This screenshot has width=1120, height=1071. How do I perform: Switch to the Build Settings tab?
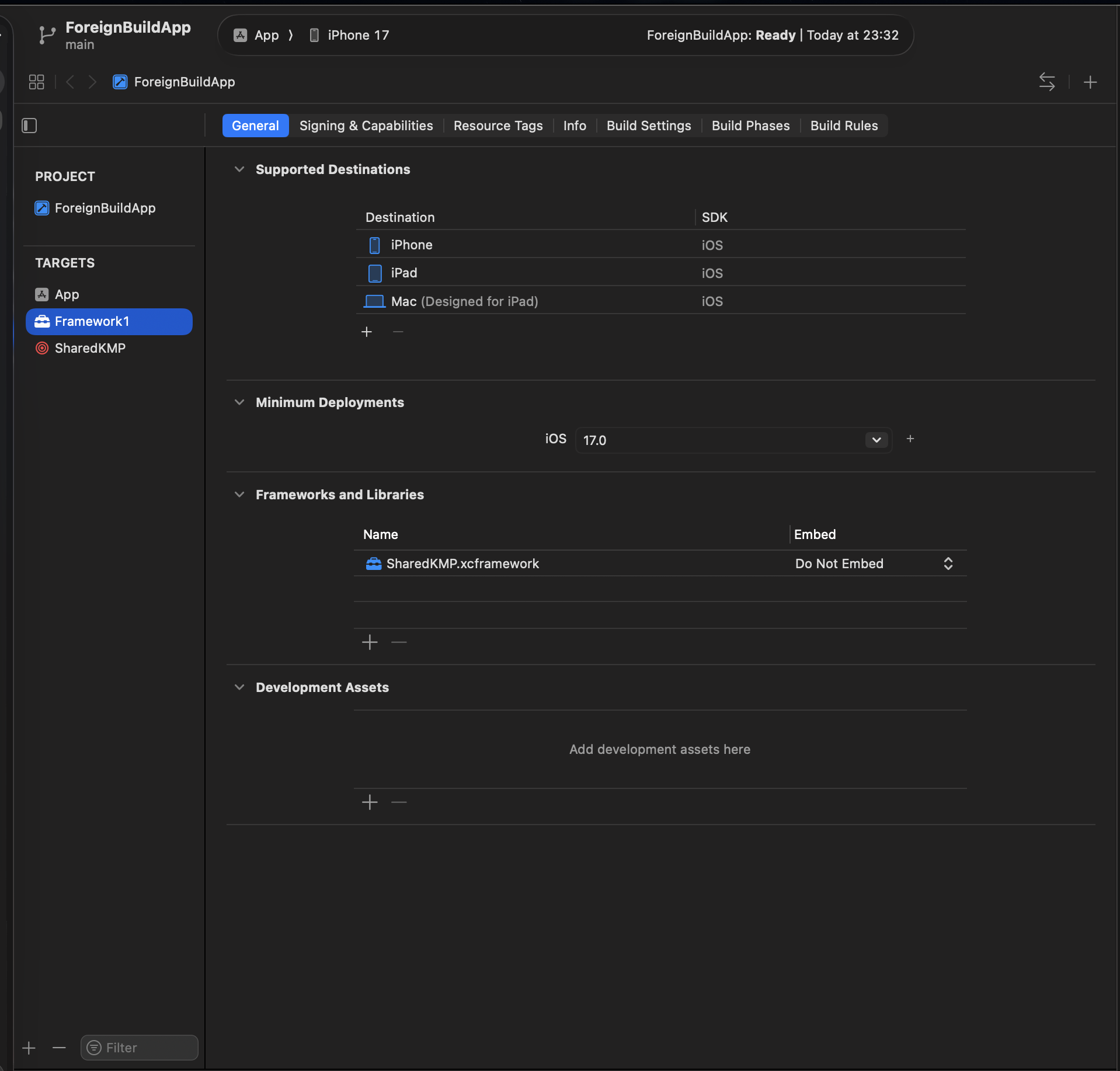pos(648,126)
